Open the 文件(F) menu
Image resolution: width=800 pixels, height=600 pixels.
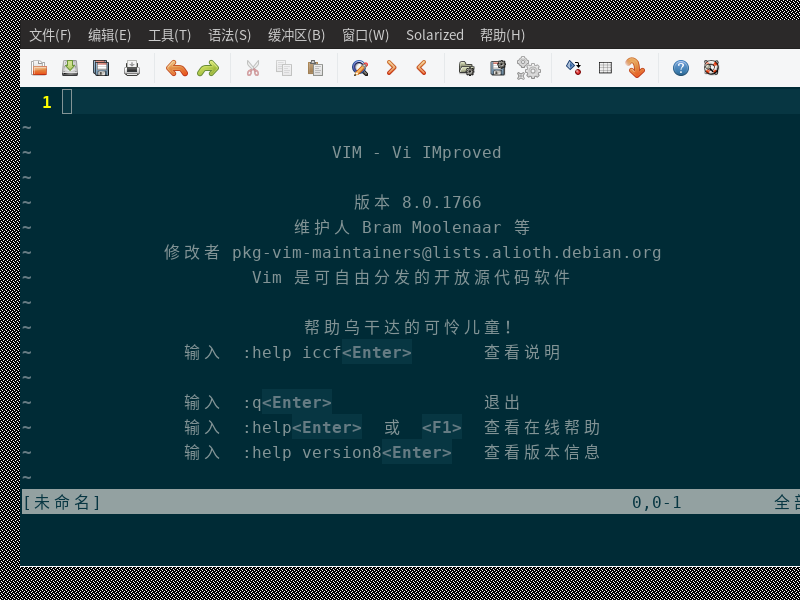[50, 35]
